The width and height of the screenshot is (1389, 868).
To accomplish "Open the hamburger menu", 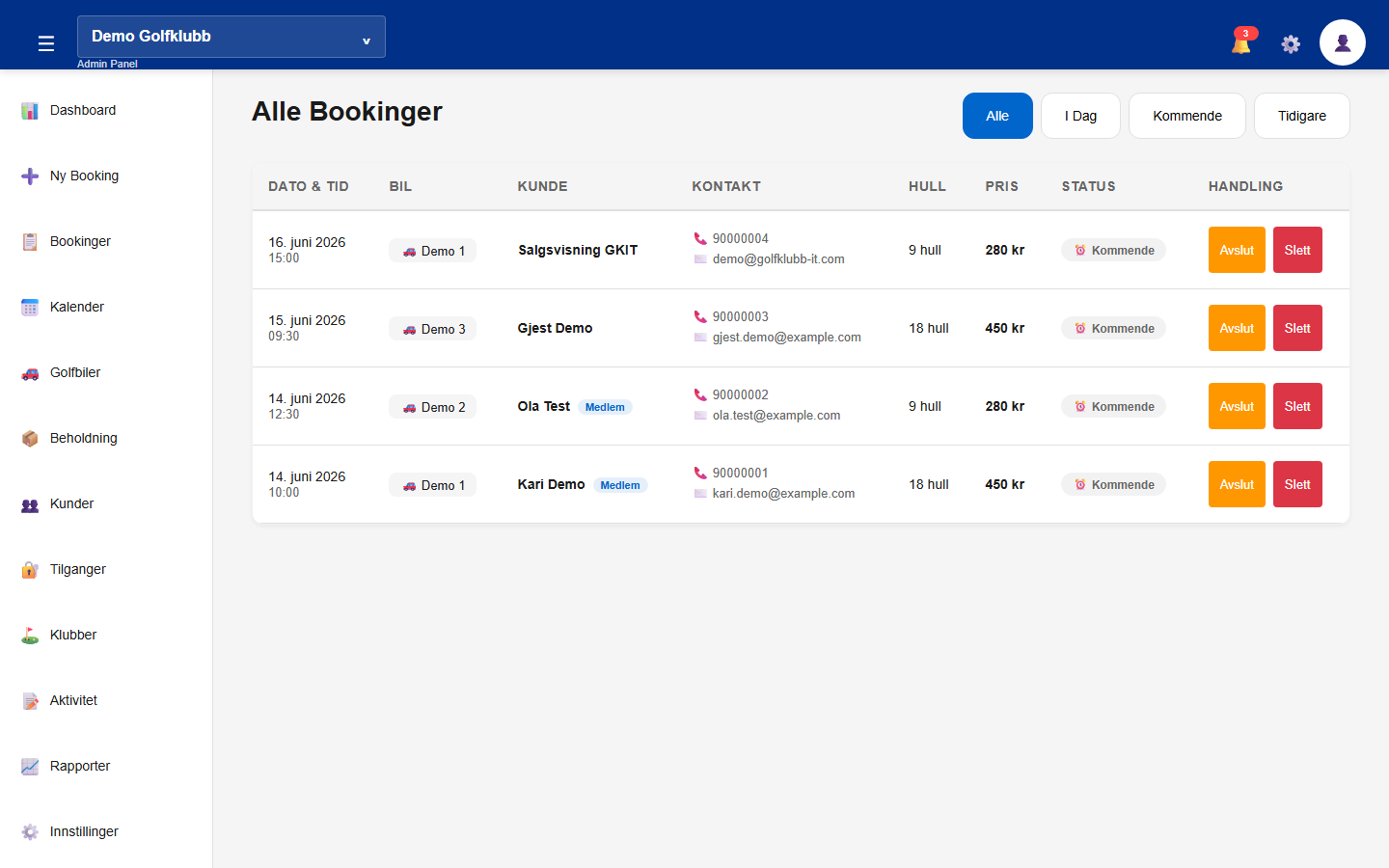I will coord(45,43).
